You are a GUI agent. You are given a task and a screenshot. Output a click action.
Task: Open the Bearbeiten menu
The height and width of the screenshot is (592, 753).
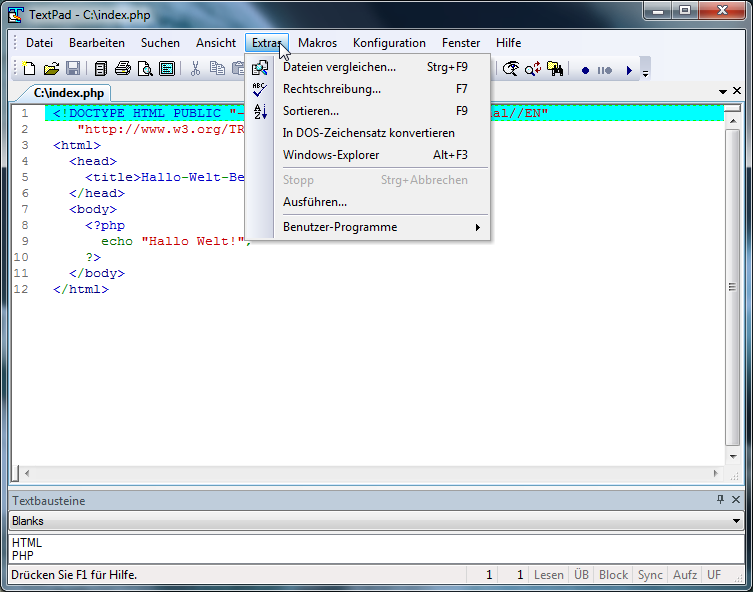click(97, 43)
